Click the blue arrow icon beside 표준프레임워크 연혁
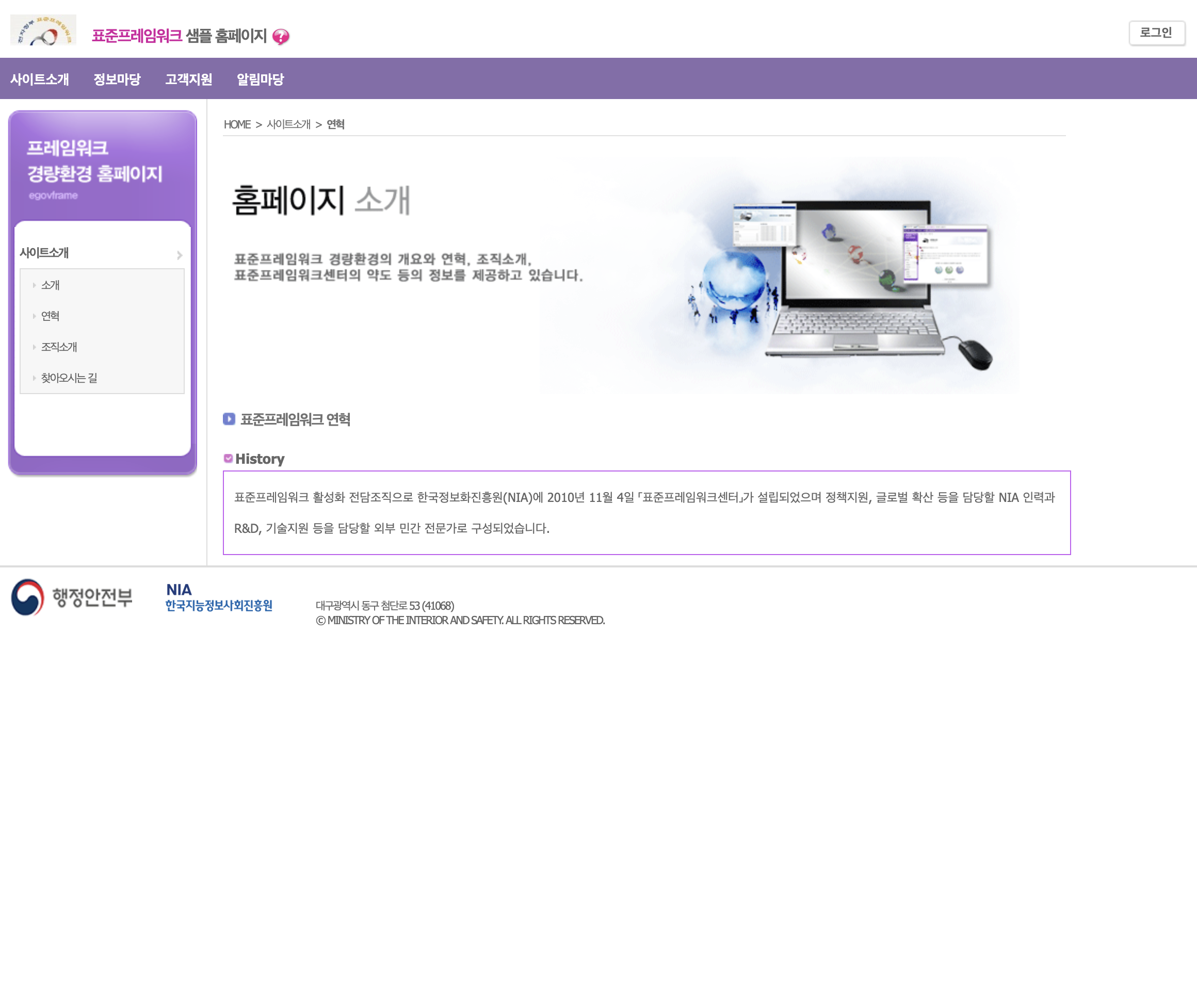The height and width of the screenshot is (1008, 1197). click(x=229, y=419)
